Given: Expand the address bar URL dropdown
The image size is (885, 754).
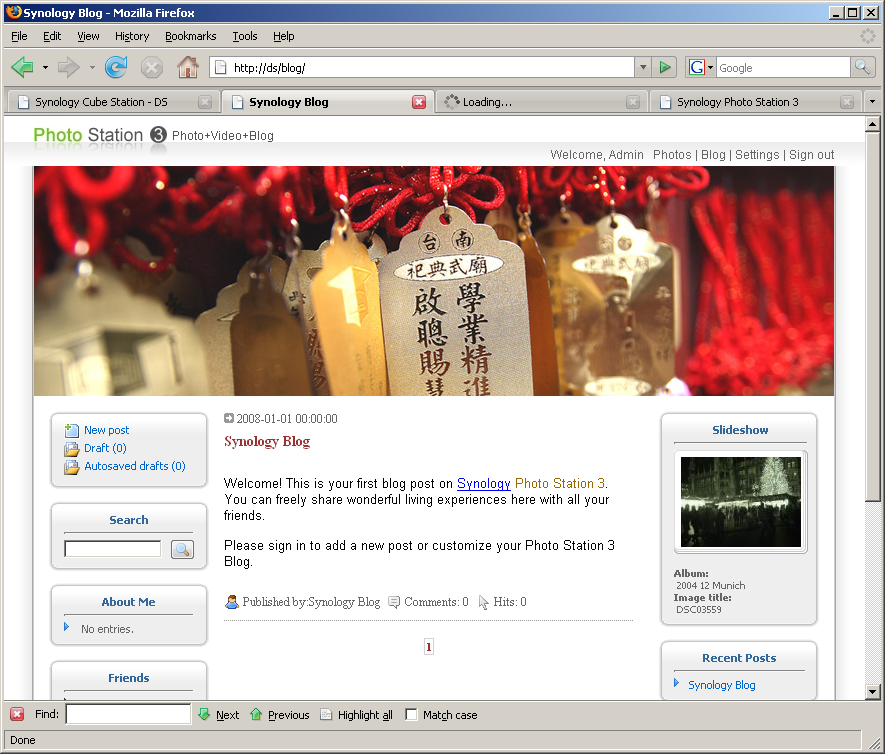Looking at the screenshot, I should (643, 68).
